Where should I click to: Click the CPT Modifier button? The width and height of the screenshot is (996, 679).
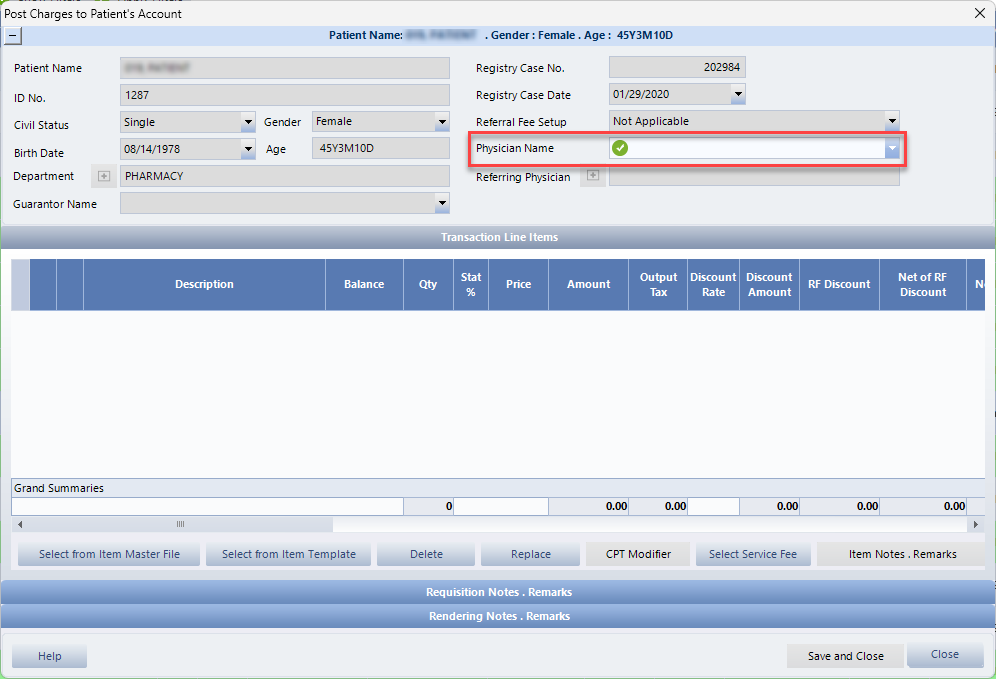pos(636,554)
